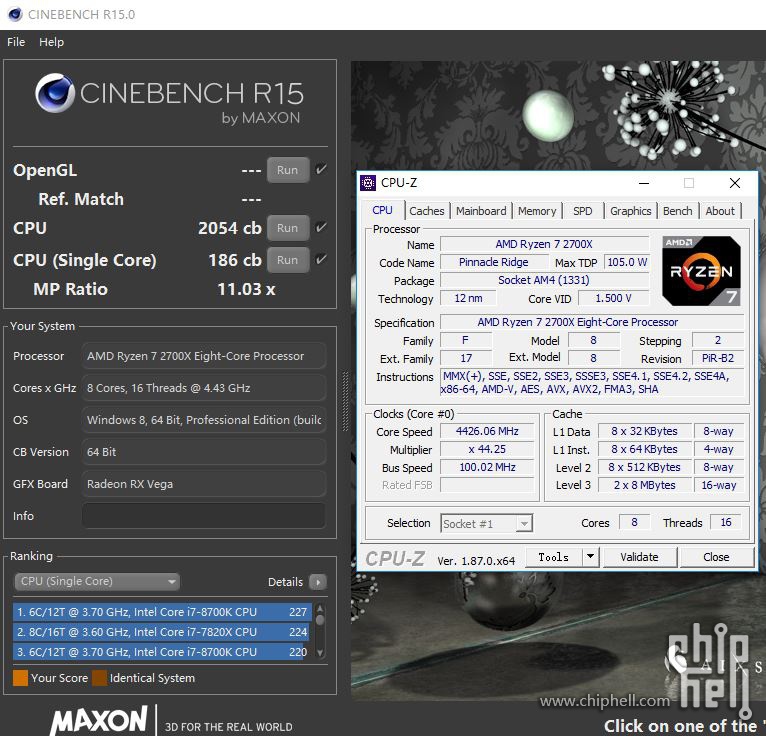Click the Revision PiR-B2 value
The height and width of the screenshot is (736, 766).
tap(718, 358)
